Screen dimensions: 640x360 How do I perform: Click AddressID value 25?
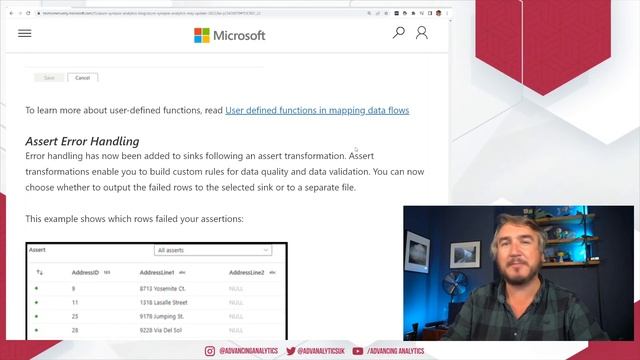pos(75,316)
